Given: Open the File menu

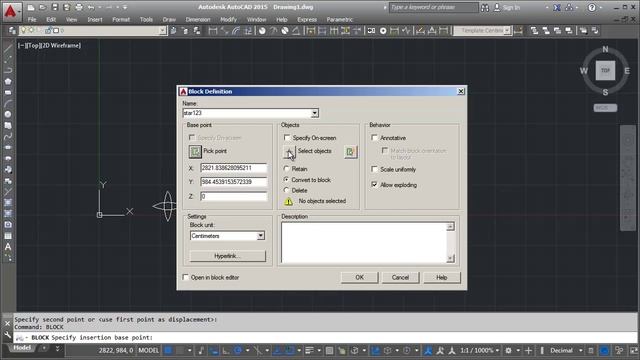Looking at the screenshot, I should coord(32,19).
